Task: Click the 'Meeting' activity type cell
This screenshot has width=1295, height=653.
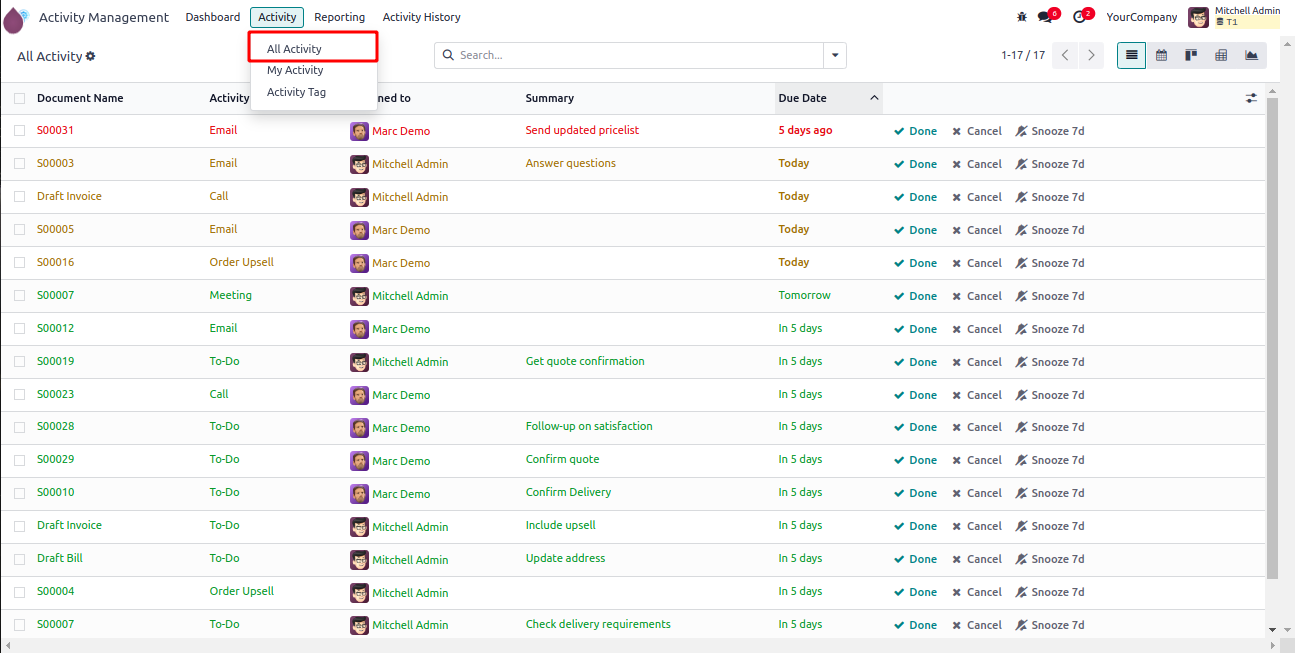Action: [x=231, y=295]
